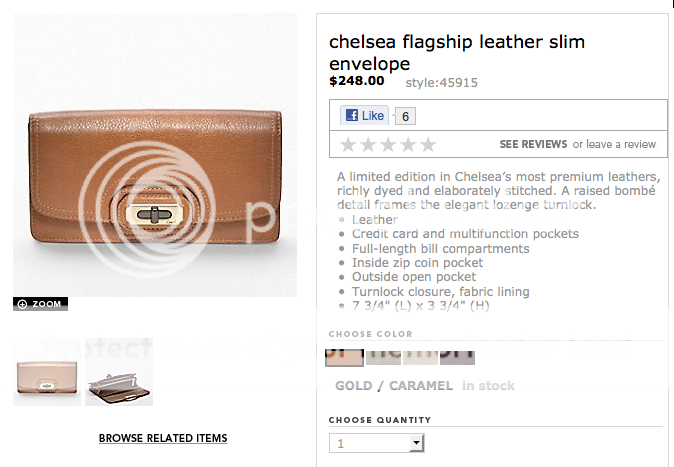Click the second rating star

[368, 145]
